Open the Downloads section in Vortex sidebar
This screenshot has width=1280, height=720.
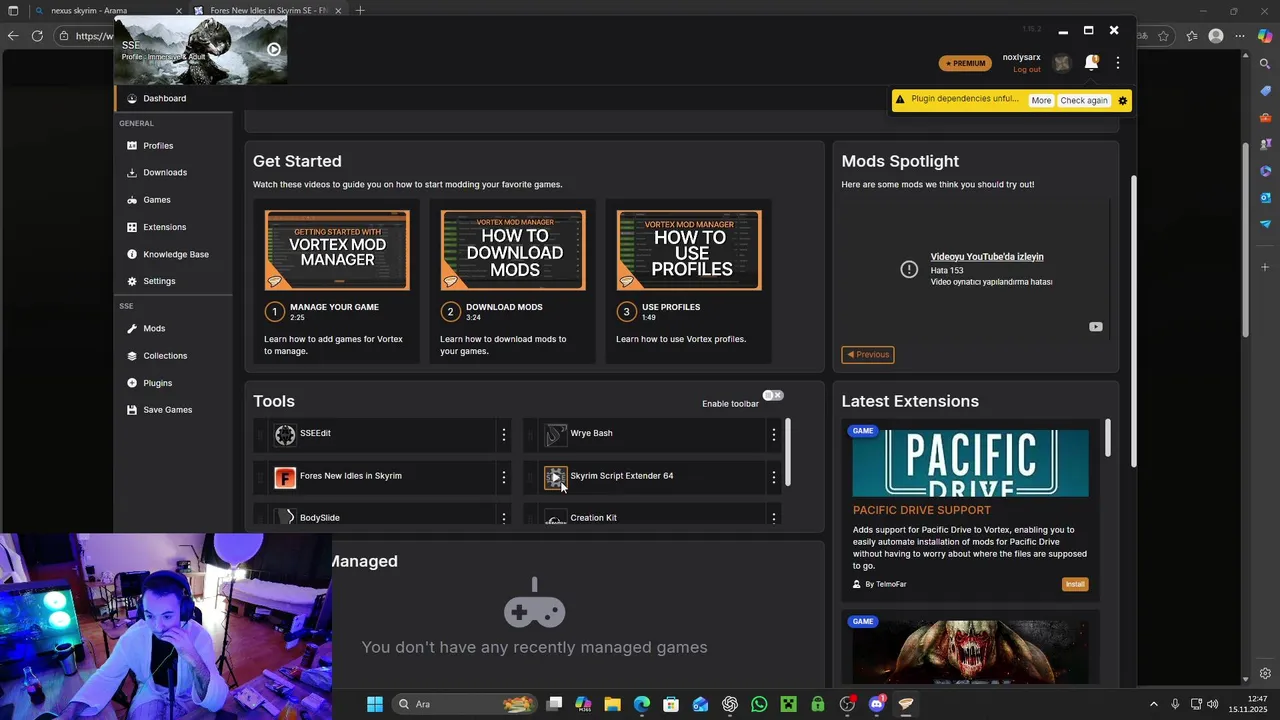173,173
